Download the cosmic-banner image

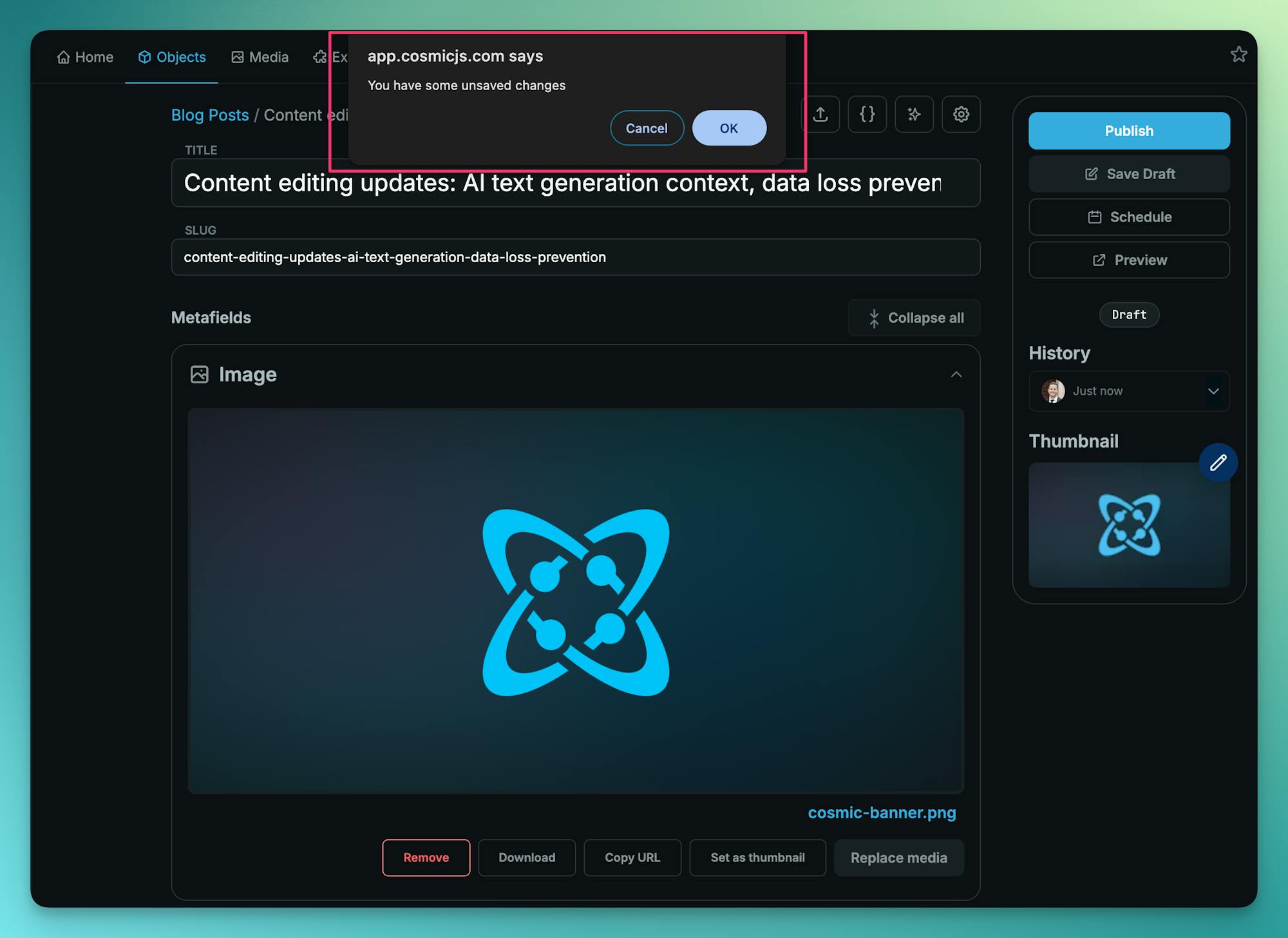(x=527, y=857)
